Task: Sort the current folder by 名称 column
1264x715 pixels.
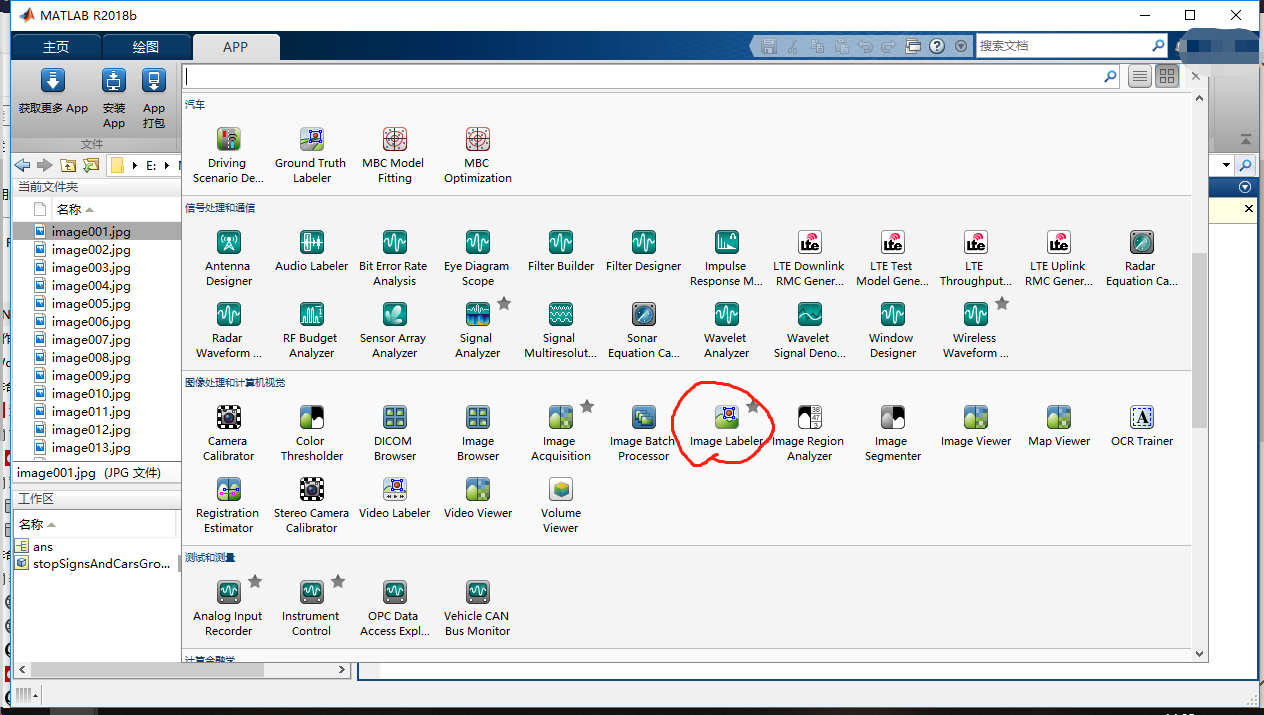Action: click(x=75, y=210)
